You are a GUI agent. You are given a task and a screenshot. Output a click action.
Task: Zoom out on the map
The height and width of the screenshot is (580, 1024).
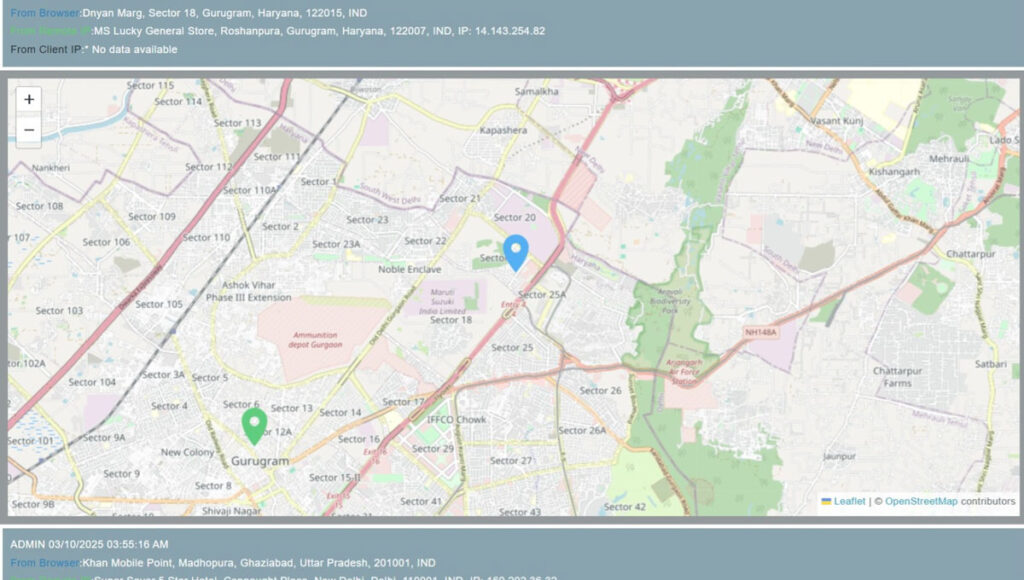(29, 130)
